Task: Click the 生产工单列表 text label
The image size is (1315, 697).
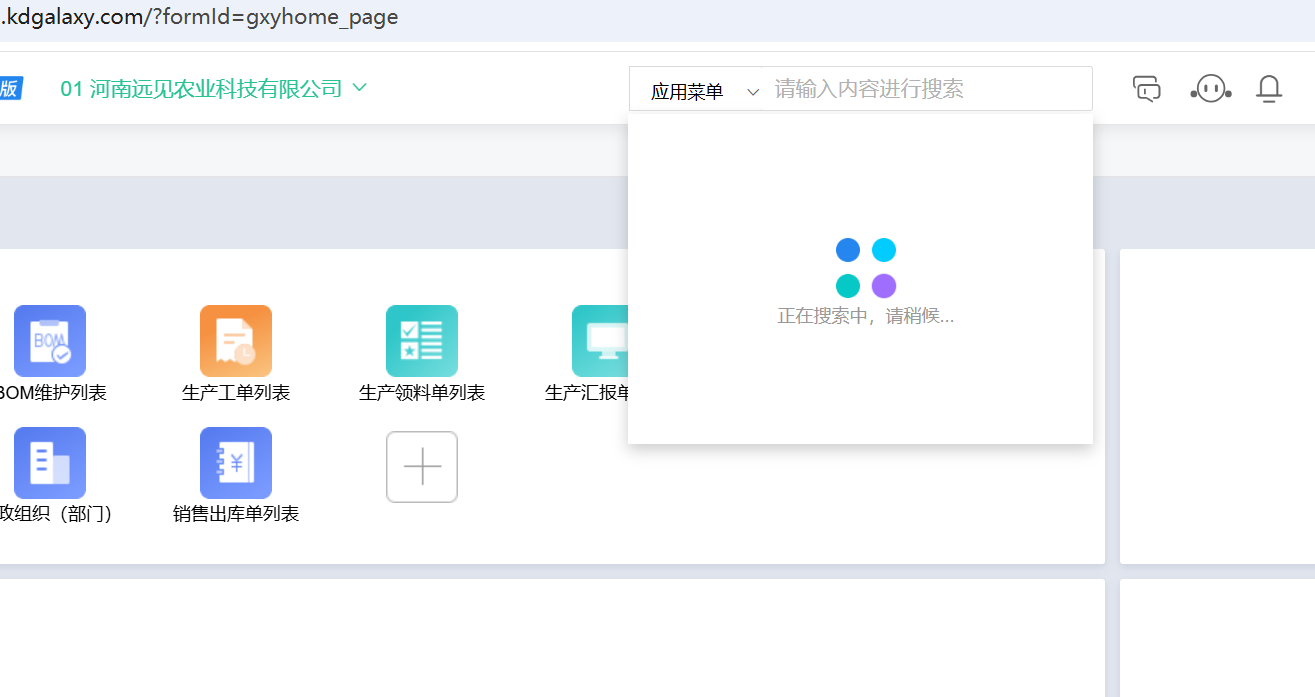Action: point(235,393)
